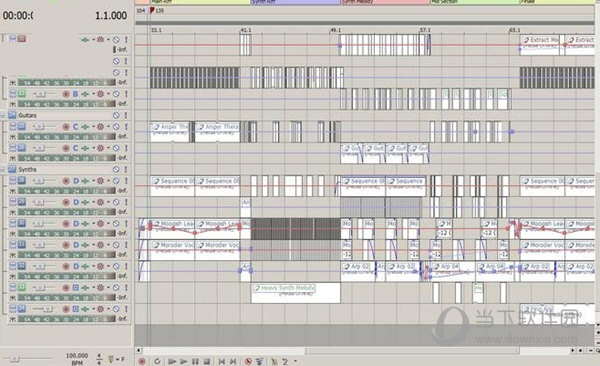Viewport: 600px width, 366px height.
Task: Minimize the Sequence track height
Action: 13,180
